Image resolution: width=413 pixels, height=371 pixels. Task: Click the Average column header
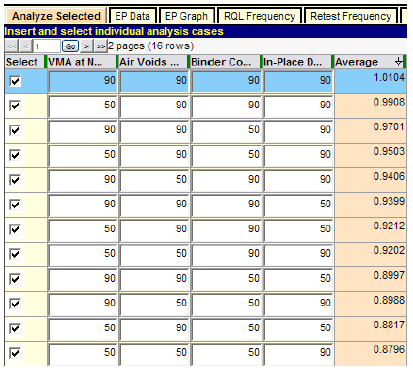[x=369, y=62]
